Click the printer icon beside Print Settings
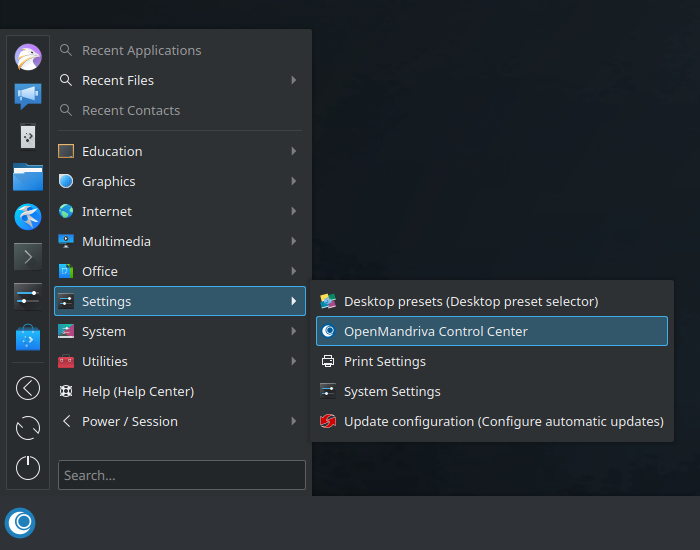This screenshot has height=550, width=700. click(x=328, y=361)
